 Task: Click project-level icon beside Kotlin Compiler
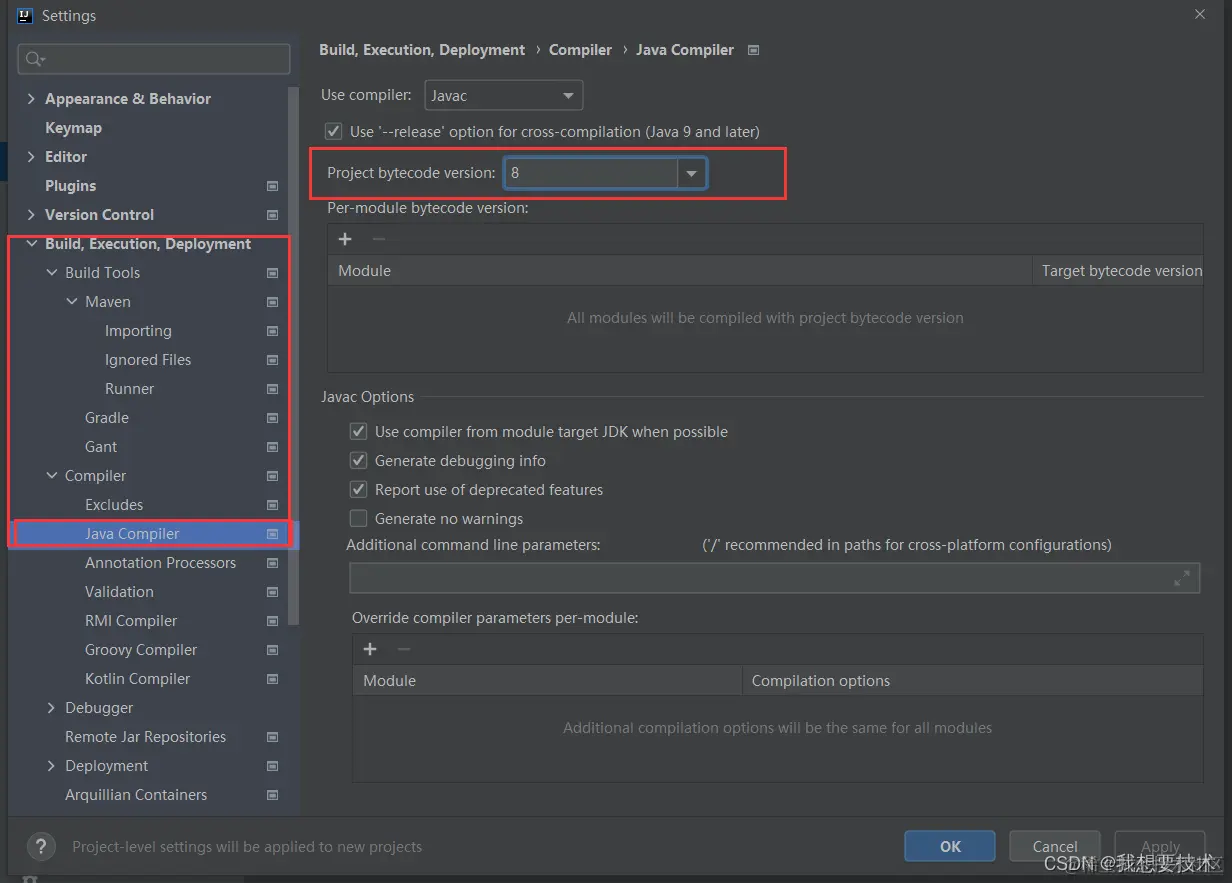[x=272, y=679]
